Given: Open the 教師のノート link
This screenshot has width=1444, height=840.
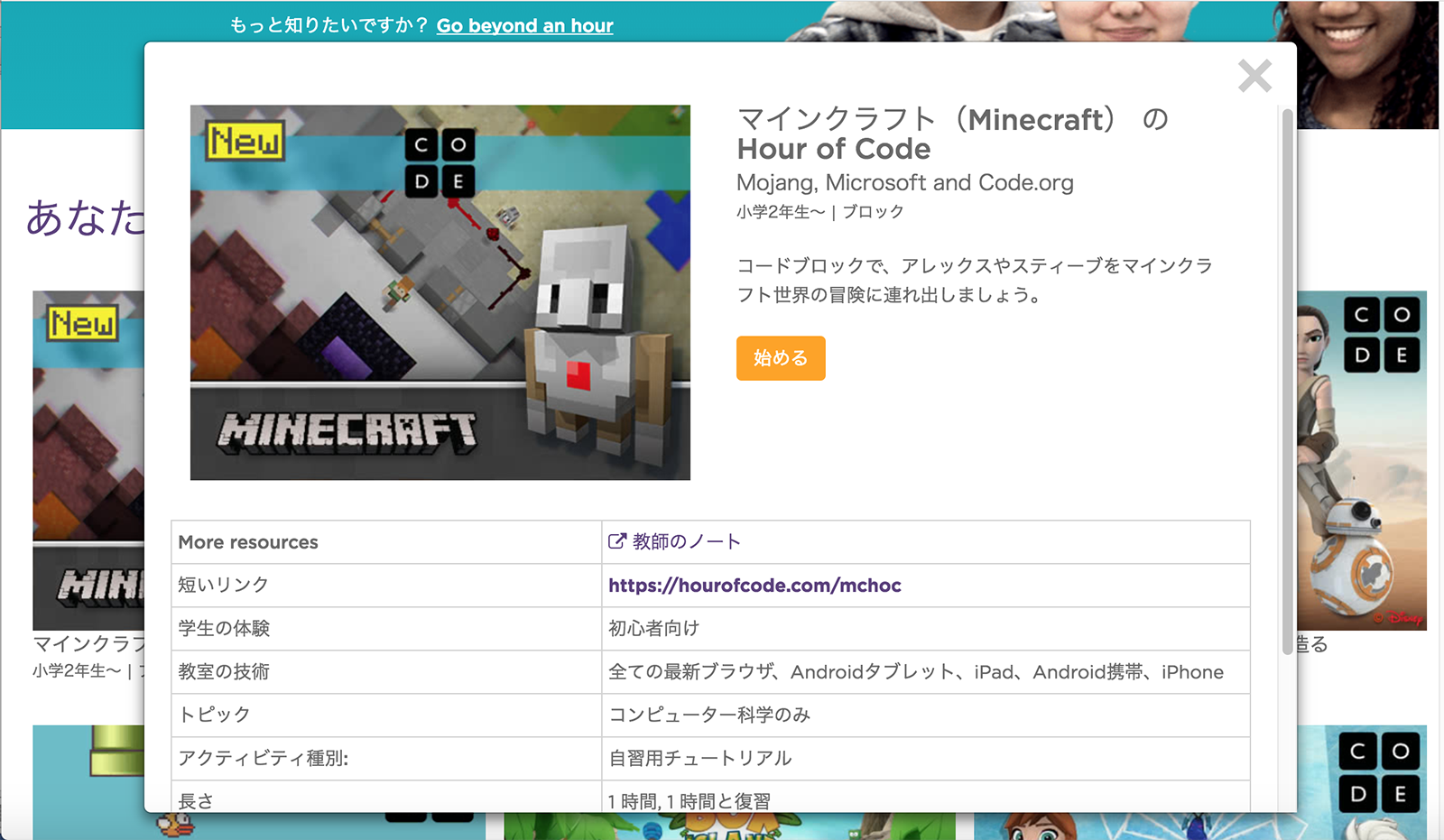Looking at the screenshot, I should 687,541.
